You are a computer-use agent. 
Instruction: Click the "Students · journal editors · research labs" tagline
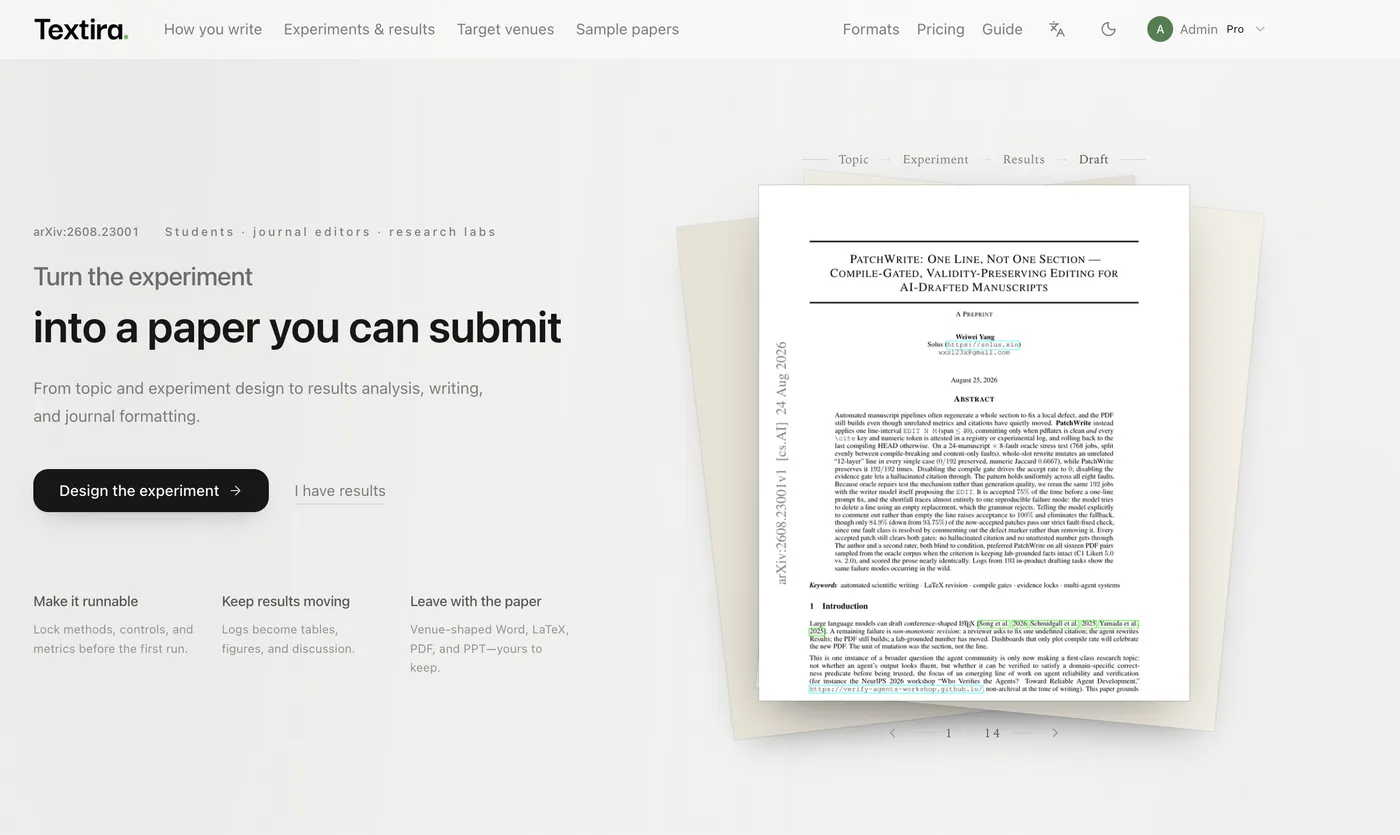point(331,232)
